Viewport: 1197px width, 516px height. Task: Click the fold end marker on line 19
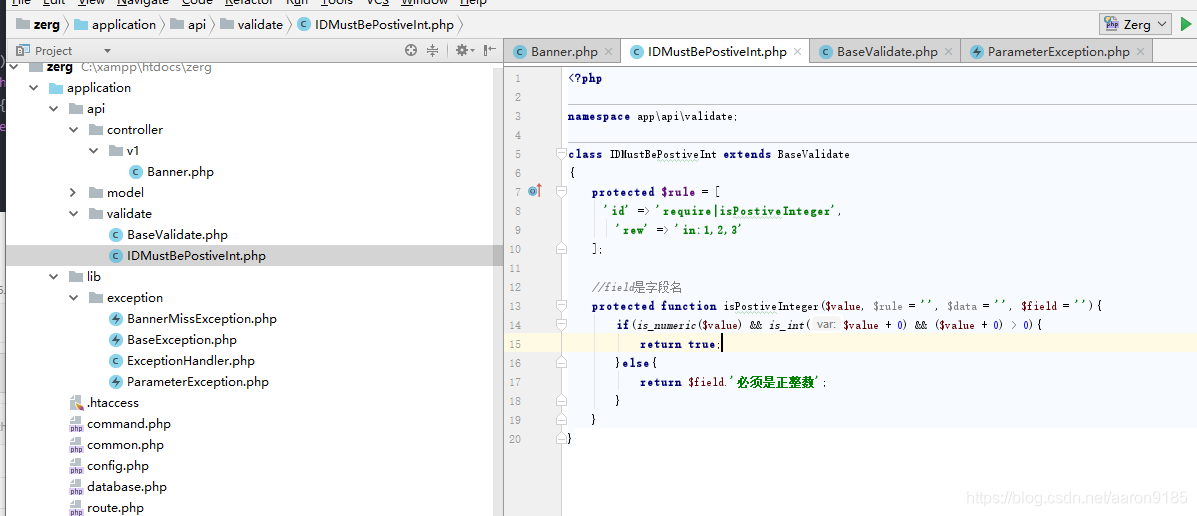coord(561,420)
